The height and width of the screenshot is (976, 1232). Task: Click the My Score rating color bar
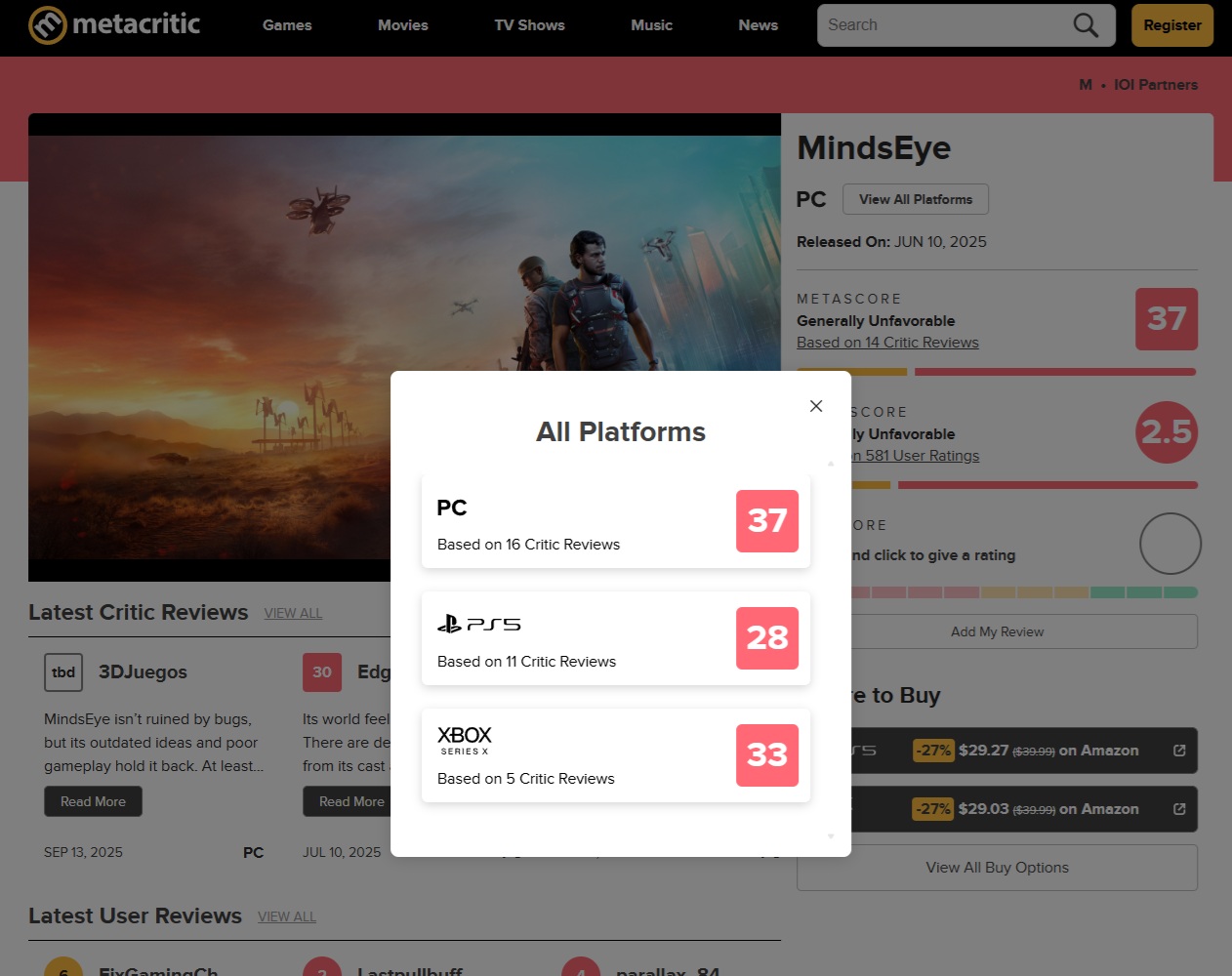(x=1020, y=592)
